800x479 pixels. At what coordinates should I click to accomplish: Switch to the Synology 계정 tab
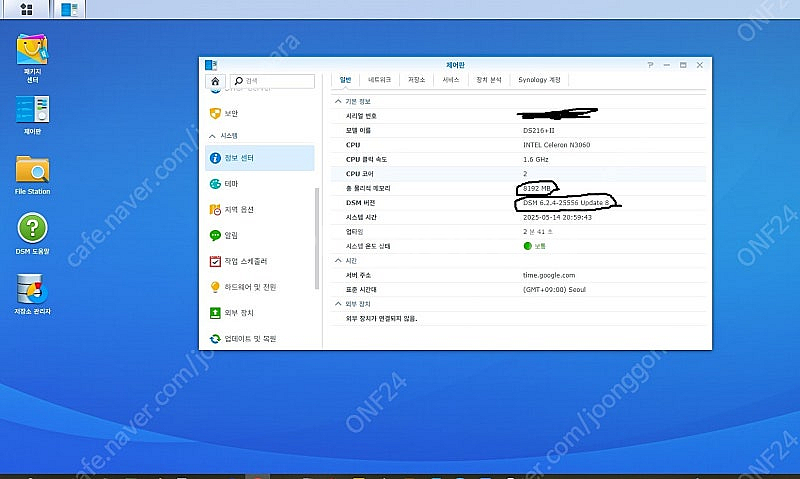click(x=539, y=80)
